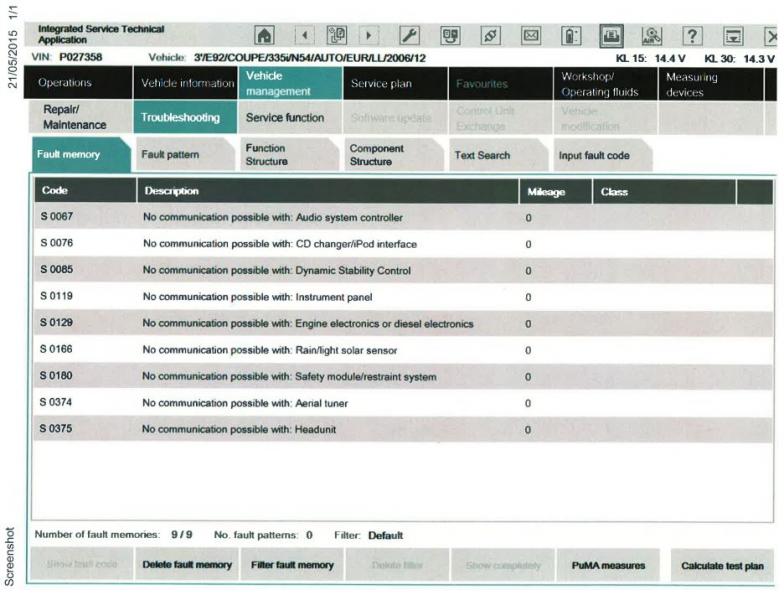Viewport: 784px width, 600px height.
Task: Click the Delete fault memory button
Action: tap(187, 565)
